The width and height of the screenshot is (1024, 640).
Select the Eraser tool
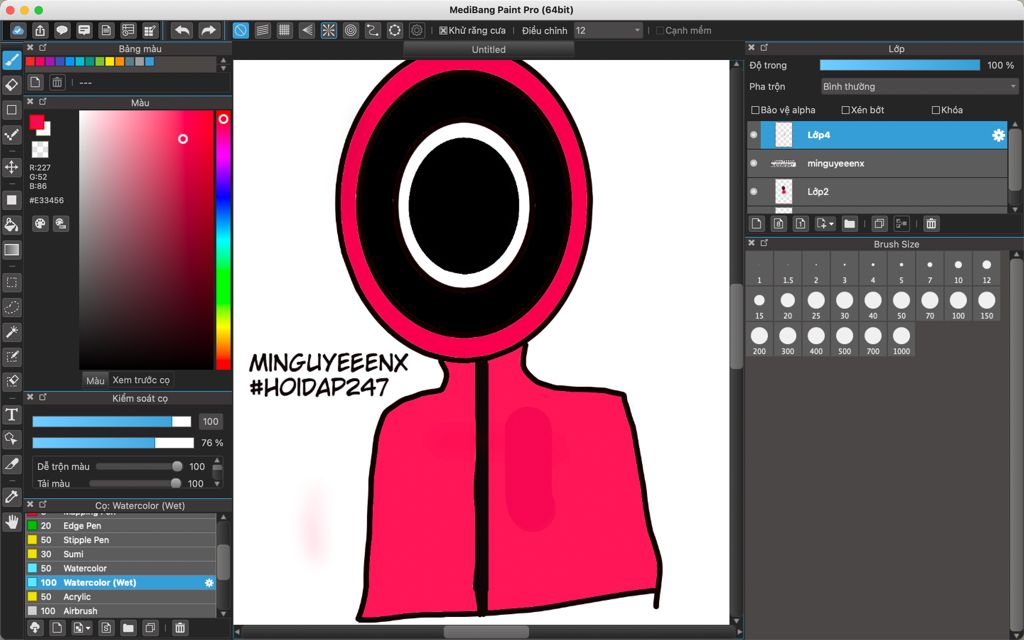click(12, 85)
